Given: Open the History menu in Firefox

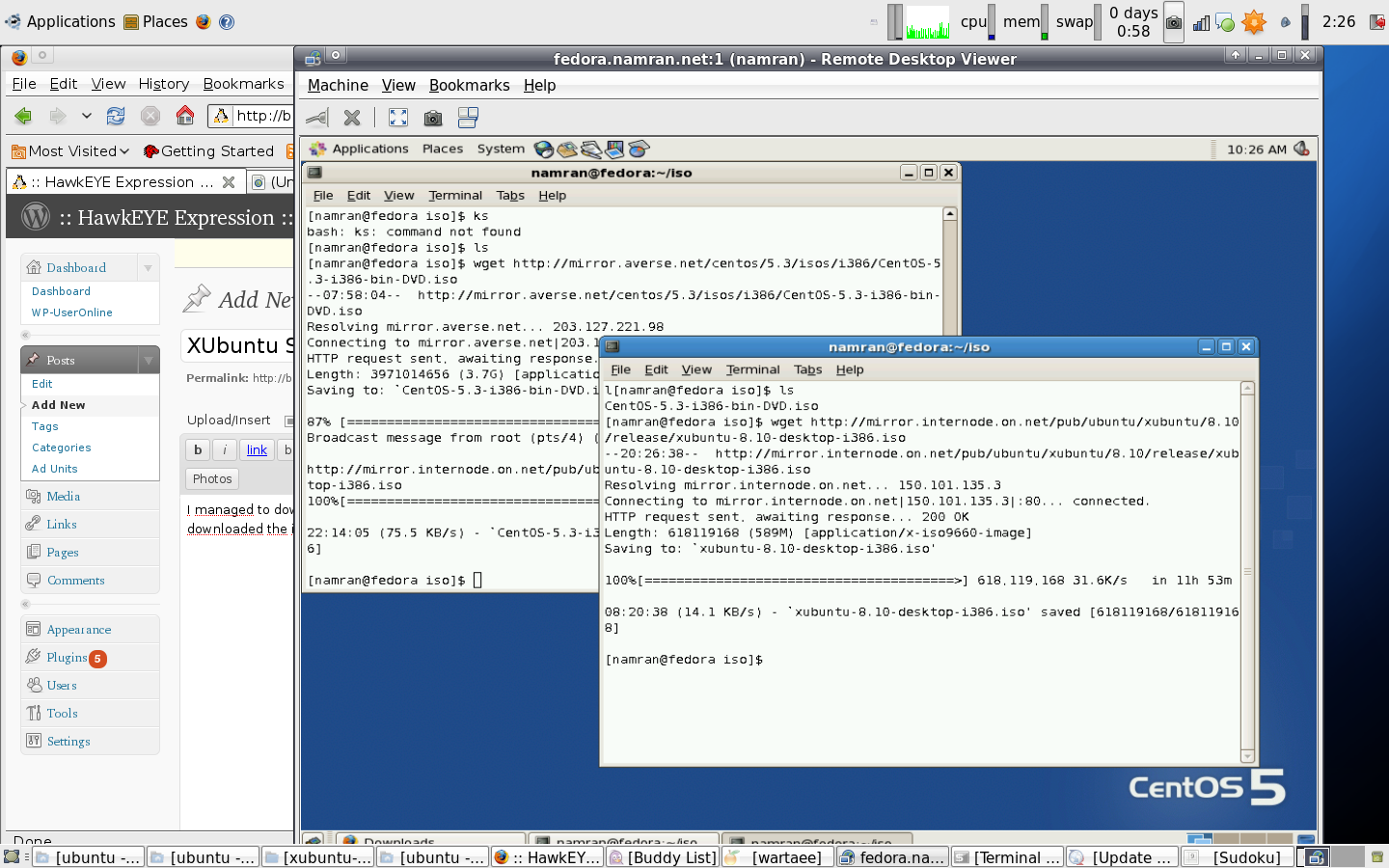Looking at the screenshot, I should 163,84.
